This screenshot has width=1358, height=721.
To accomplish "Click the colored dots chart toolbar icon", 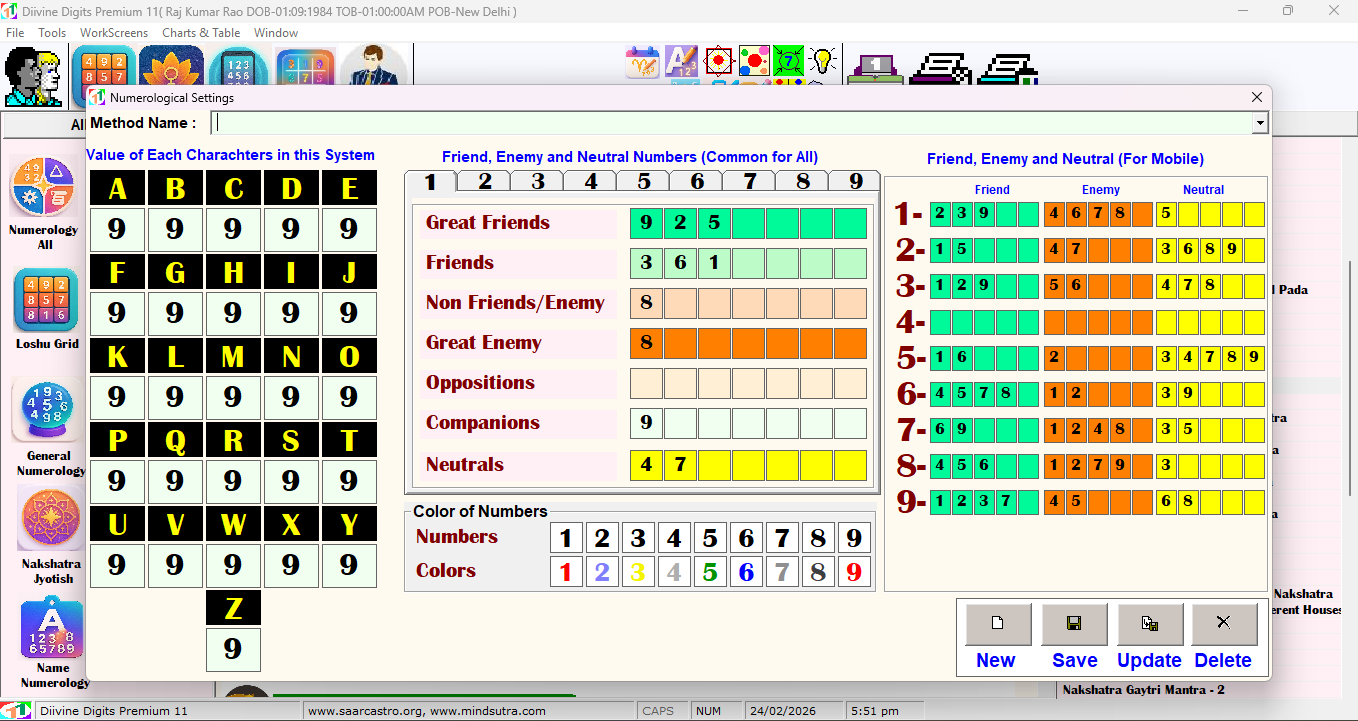I will (x=754, y=60).
